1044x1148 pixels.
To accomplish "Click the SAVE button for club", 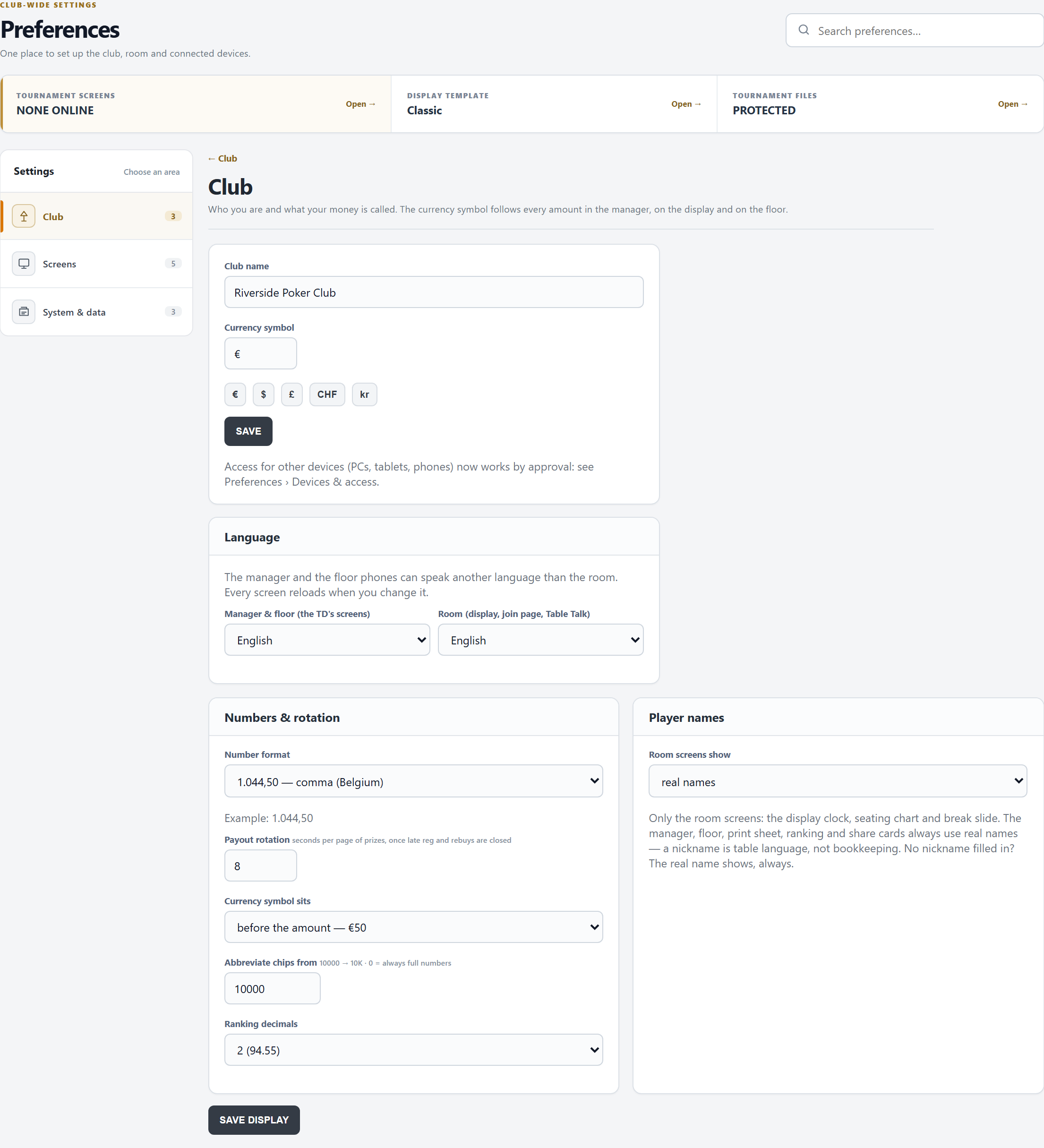I will pyautogui.click(x=248, y=431).
